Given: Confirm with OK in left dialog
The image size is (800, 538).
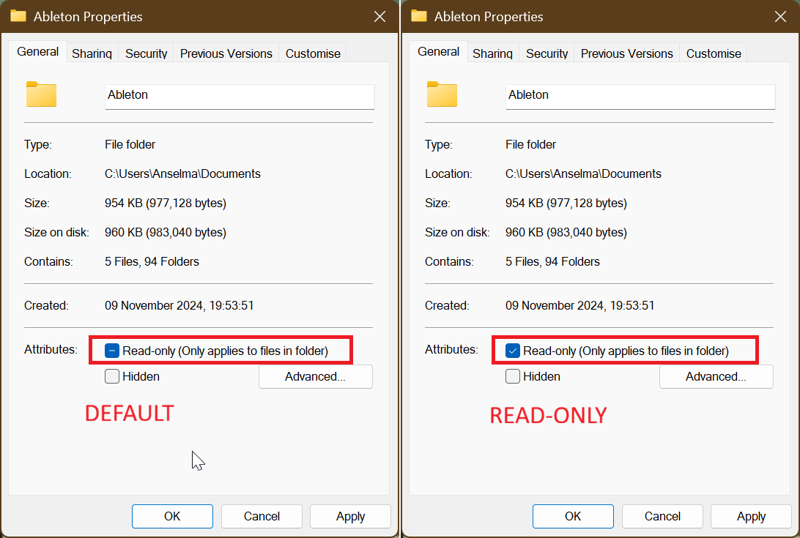Looking at the screenshot, I should (x=172, y=516).
